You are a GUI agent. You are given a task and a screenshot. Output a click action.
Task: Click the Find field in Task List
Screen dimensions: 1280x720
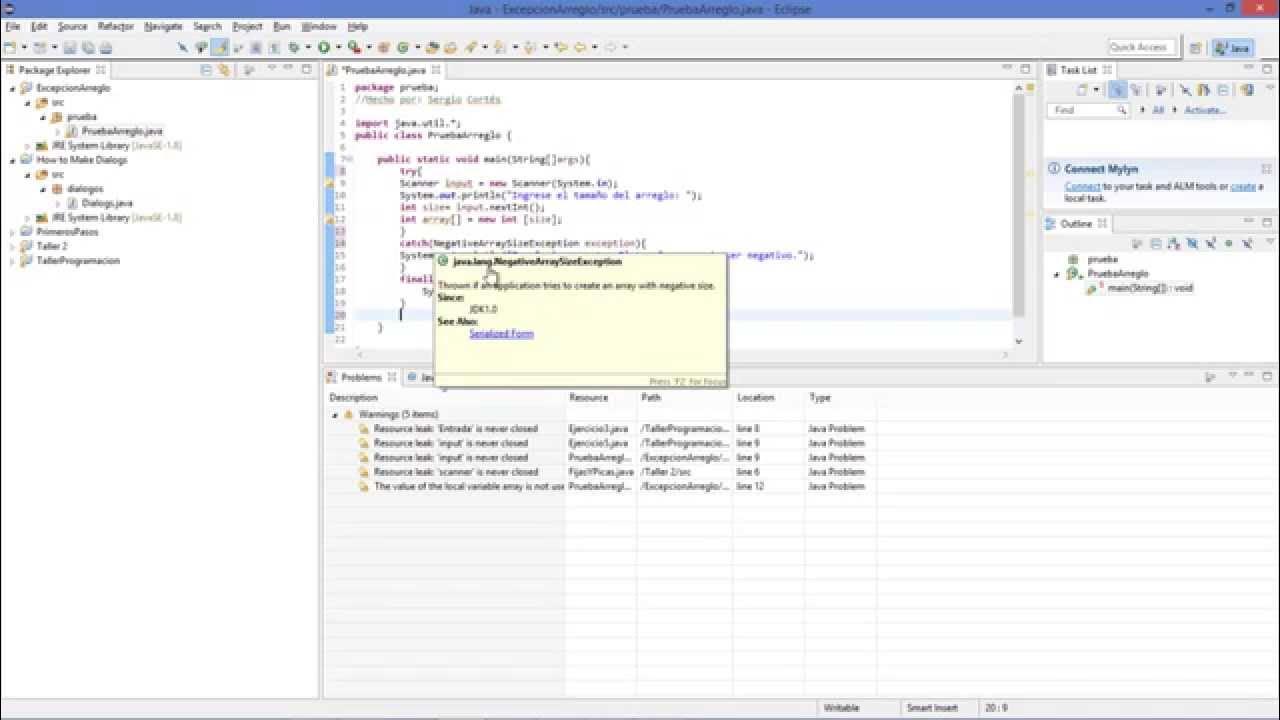click(x=1088, y=110)
